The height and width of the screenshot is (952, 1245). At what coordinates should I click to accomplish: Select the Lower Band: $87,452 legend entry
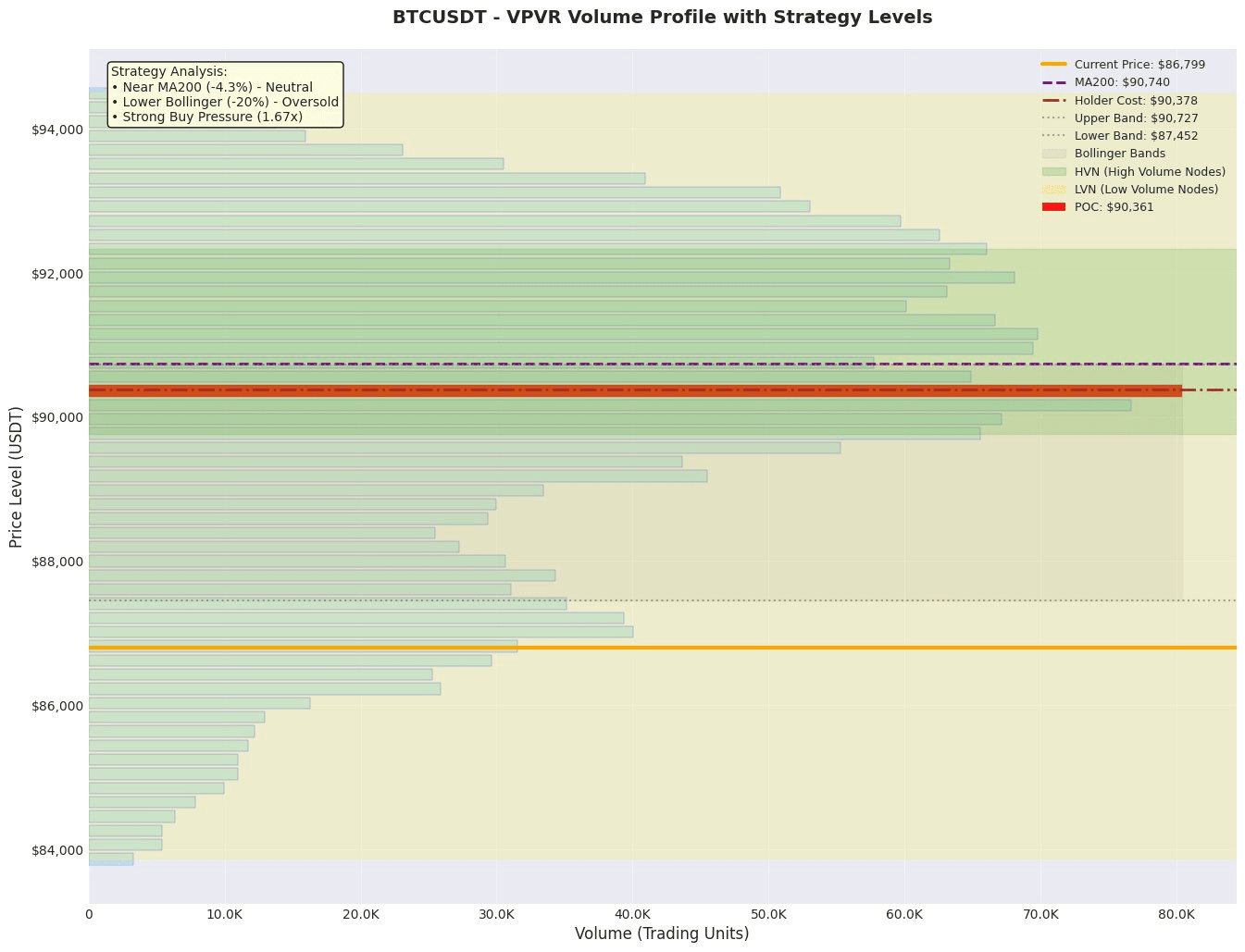(x=1120, y=136)
